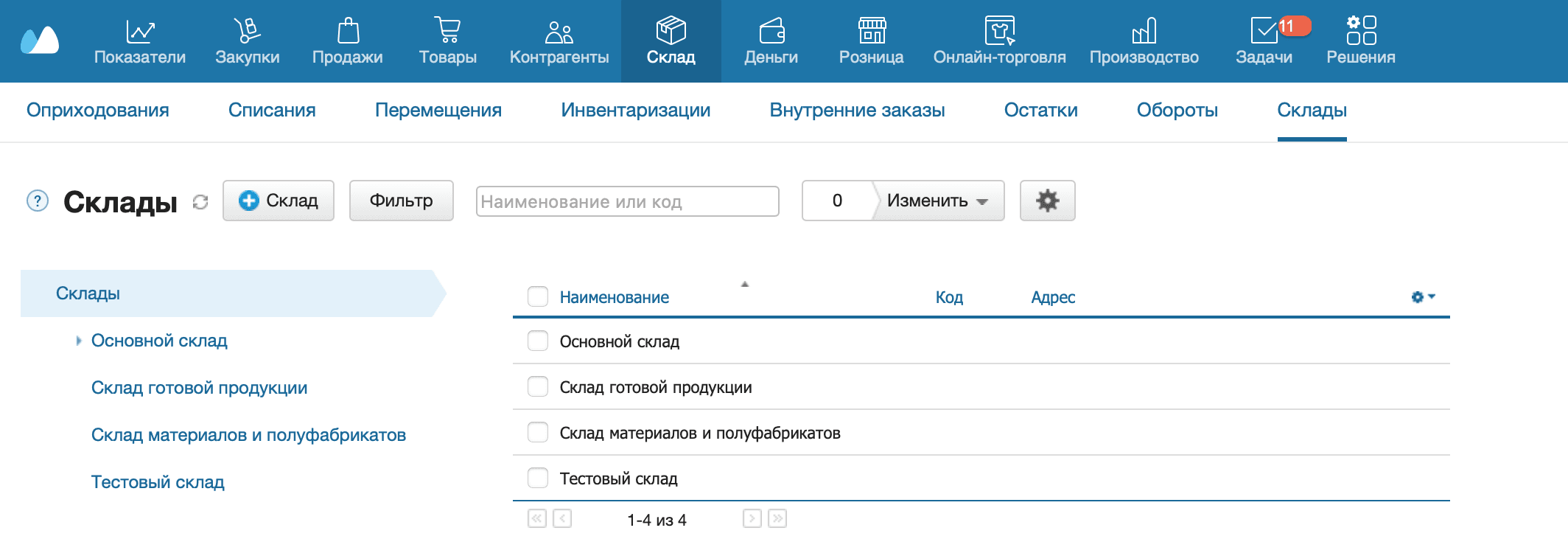Check the Основной склад row checkbox
Screen dimensions: 1568x553
pos(538,341)
